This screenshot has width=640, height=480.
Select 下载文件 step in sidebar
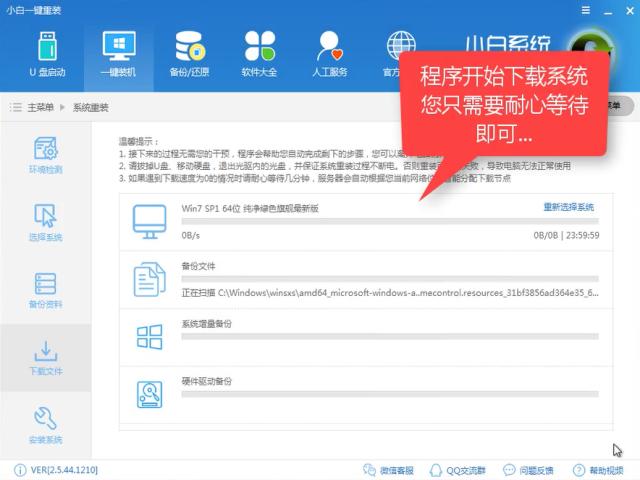tap(45, 357)
